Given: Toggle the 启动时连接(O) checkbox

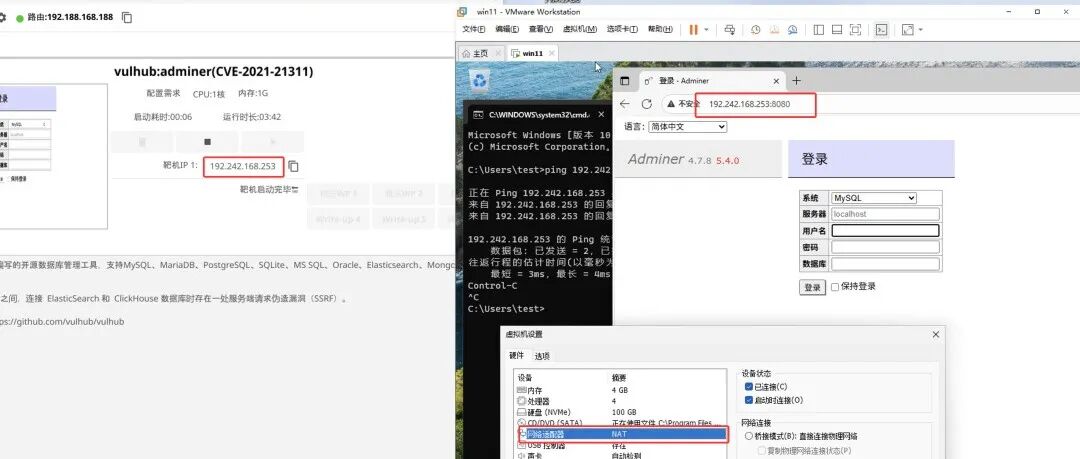Looking at the screenshot, I should [x=749, y=400].
